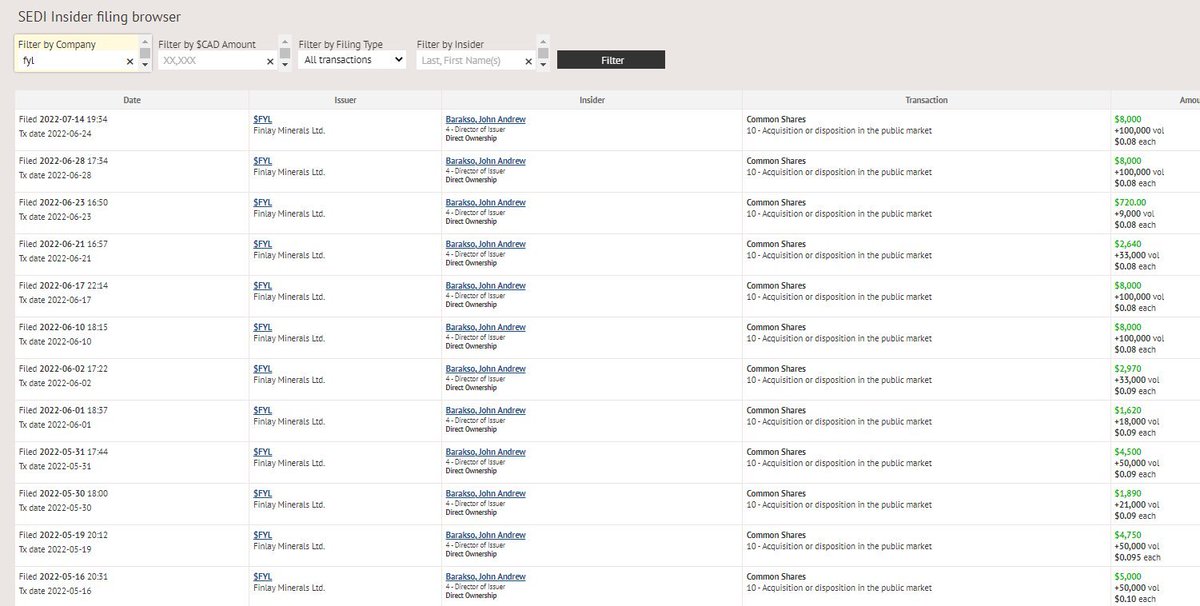This screenshot has height=606, width=1200.
Task: Click the Transaction column header
Action: click(927, 100)
